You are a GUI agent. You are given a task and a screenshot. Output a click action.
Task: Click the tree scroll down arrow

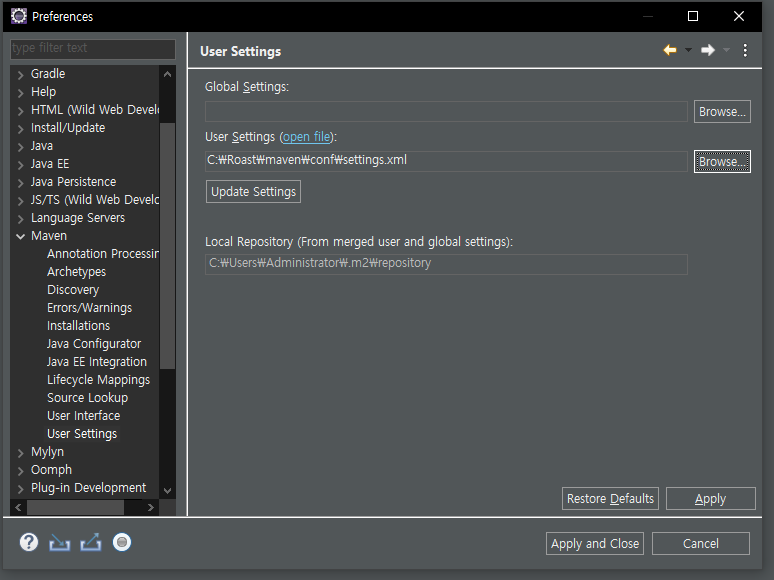(x=167, y=491)
